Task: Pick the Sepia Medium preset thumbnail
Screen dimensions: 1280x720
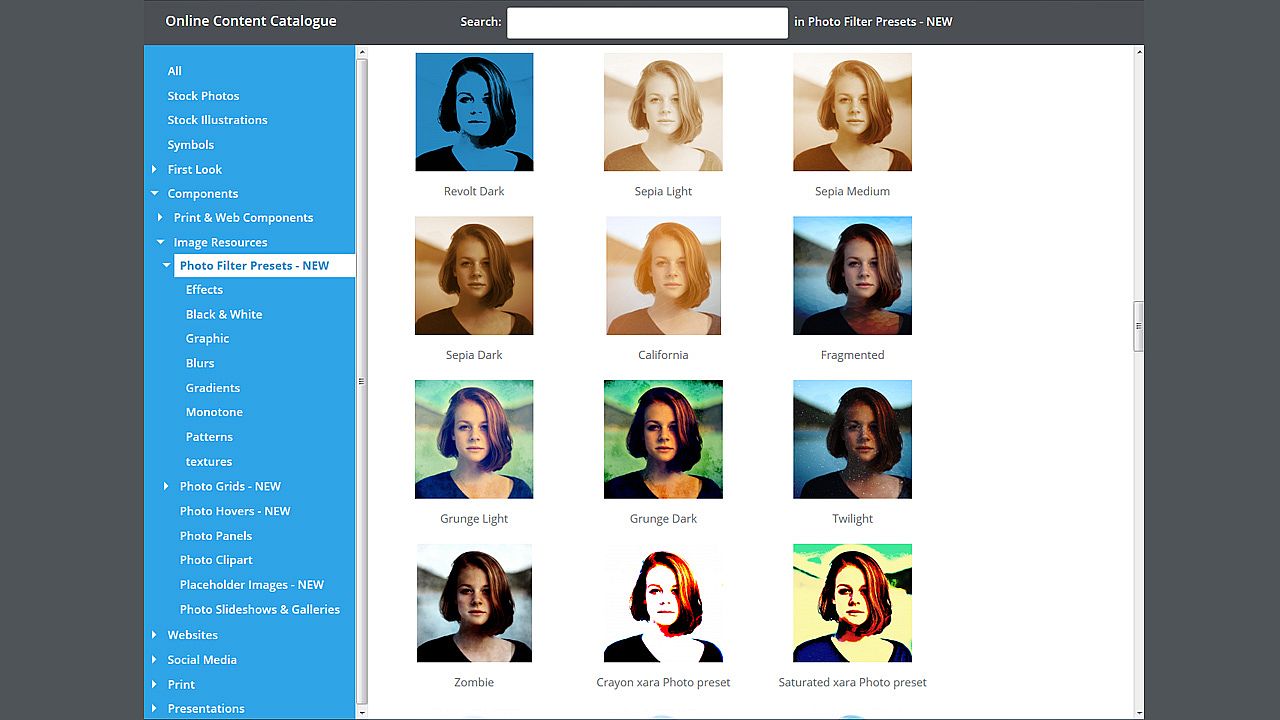Action: (x=852, y=112)
